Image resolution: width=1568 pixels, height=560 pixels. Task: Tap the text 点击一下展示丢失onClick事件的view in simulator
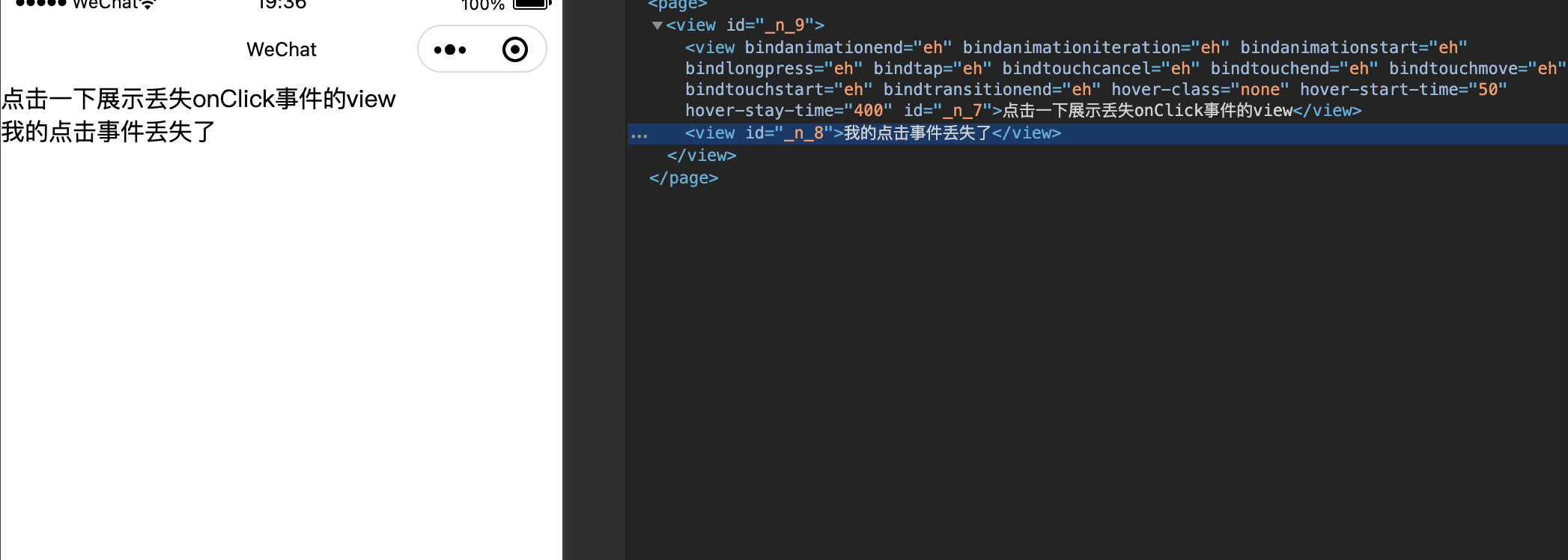(198, 99)
